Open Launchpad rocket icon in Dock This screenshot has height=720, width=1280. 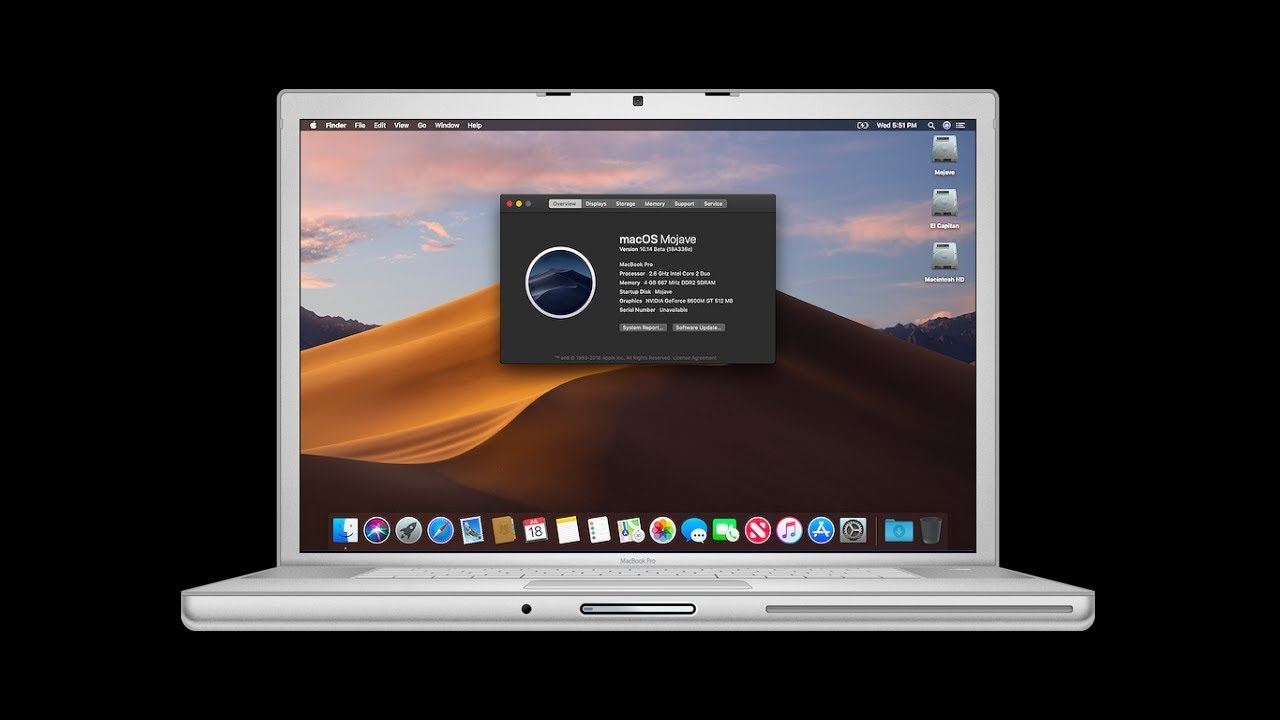408,530
